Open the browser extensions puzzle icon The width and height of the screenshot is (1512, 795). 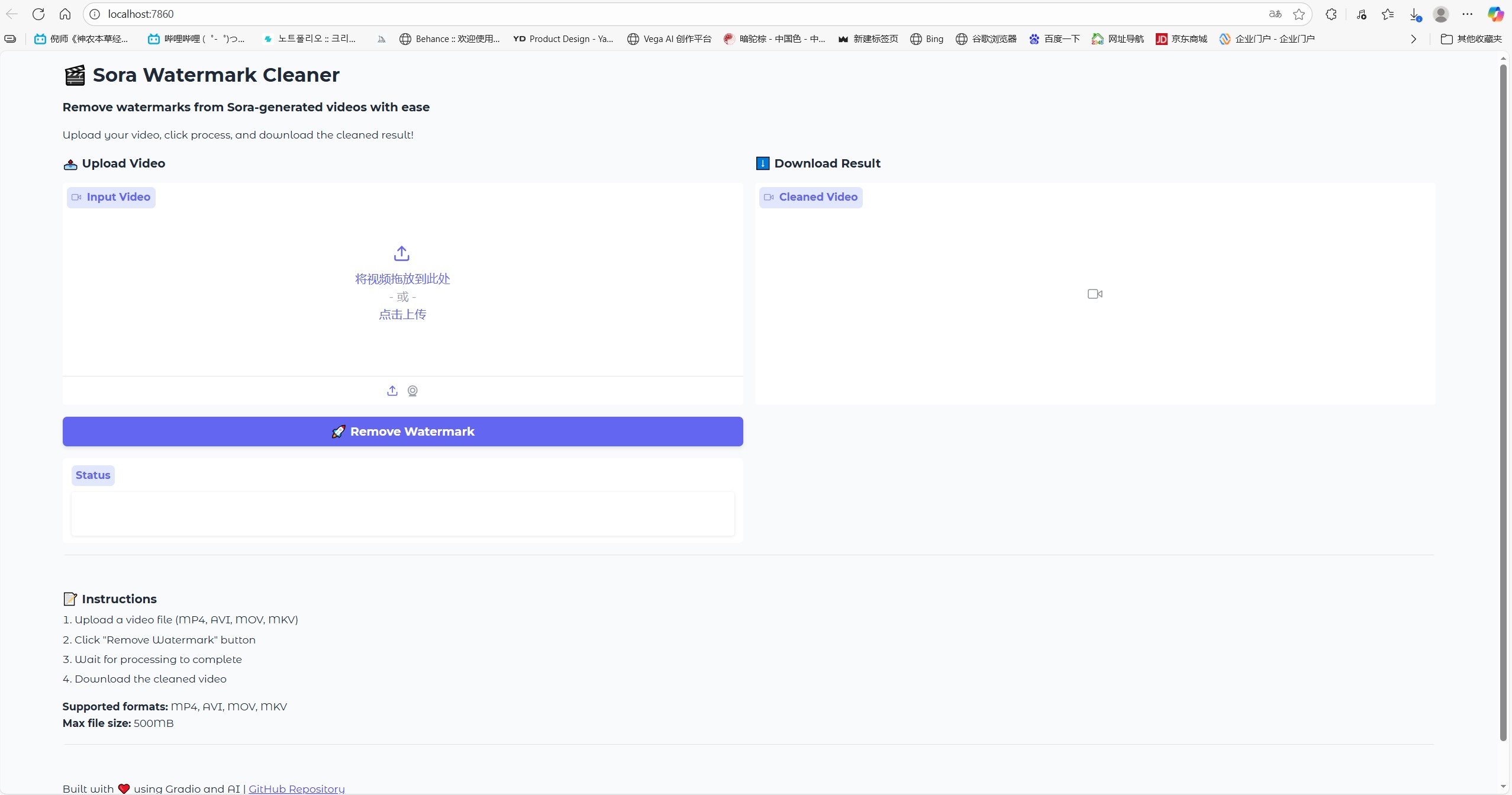1331,14
